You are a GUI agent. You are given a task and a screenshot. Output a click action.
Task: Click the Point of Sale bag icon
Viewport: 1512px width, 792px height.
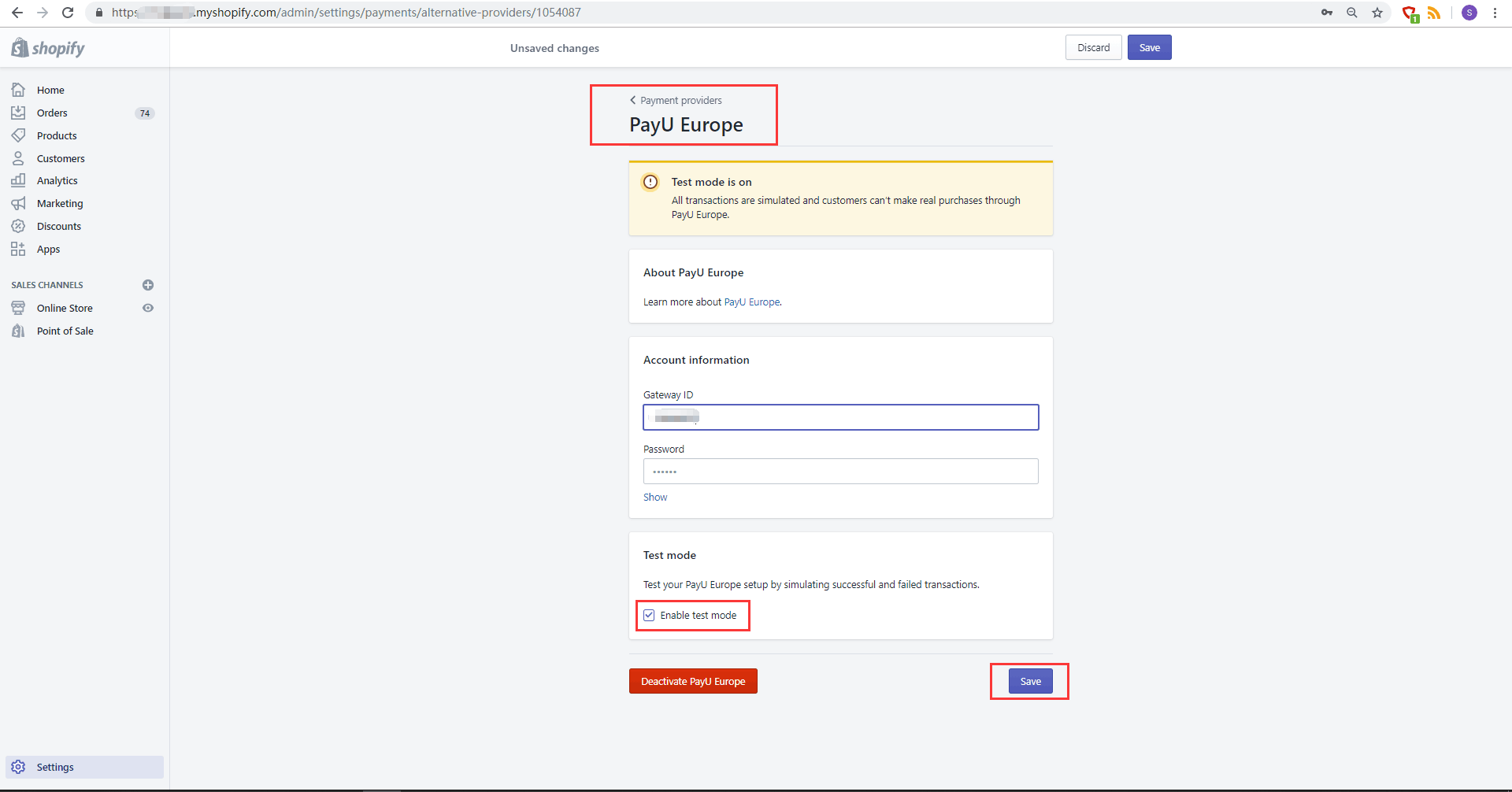point(18,331)
